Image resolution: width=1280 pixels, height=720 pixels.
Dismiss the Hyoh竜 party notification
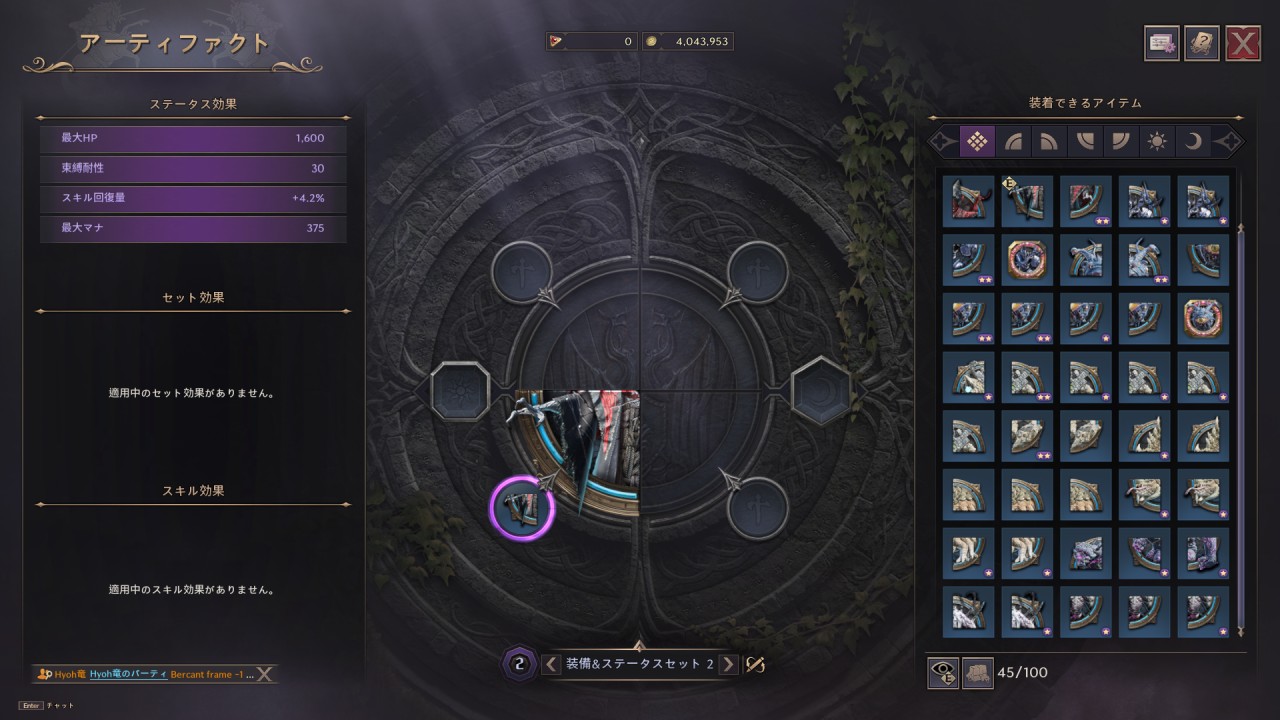[x=265, y=674]
